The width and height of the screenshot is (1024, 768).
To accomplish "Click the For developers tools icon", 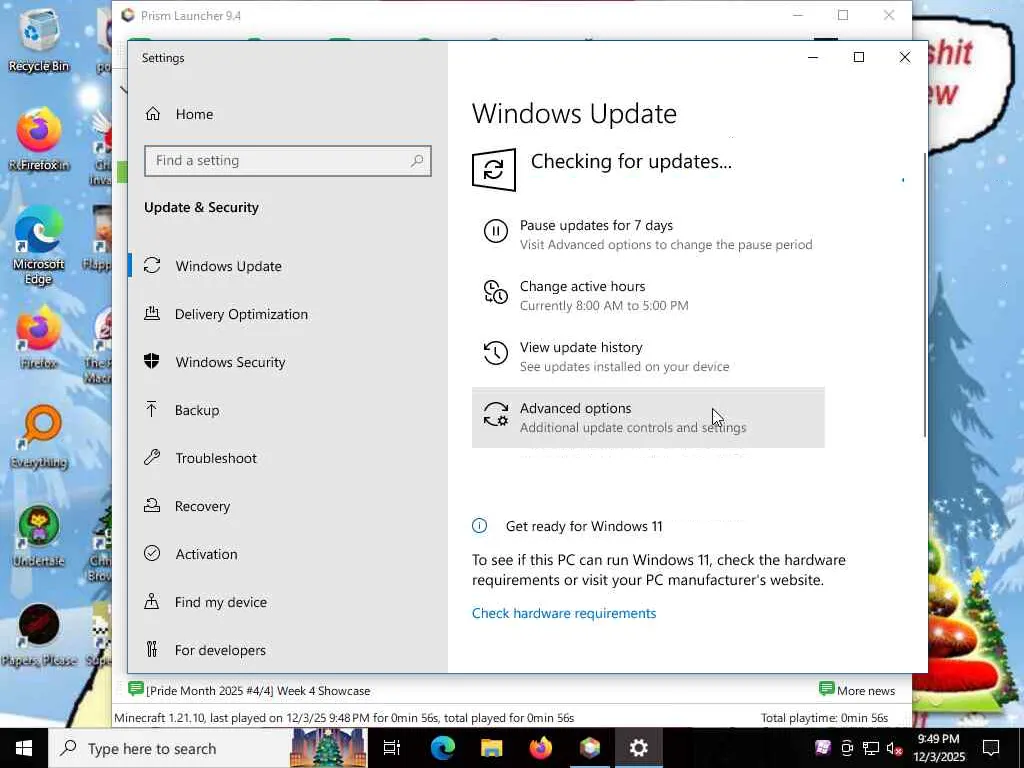I will 152,649.
